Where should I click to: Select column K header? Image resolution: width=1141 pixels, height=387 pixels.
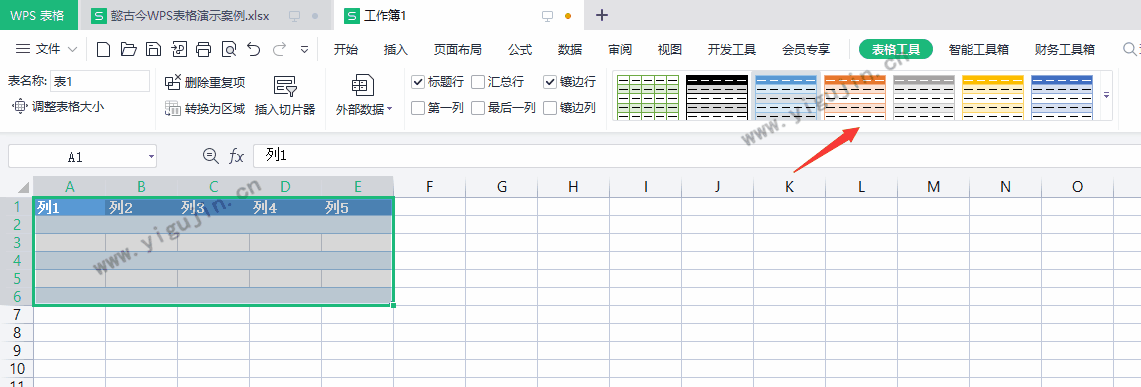790,187
